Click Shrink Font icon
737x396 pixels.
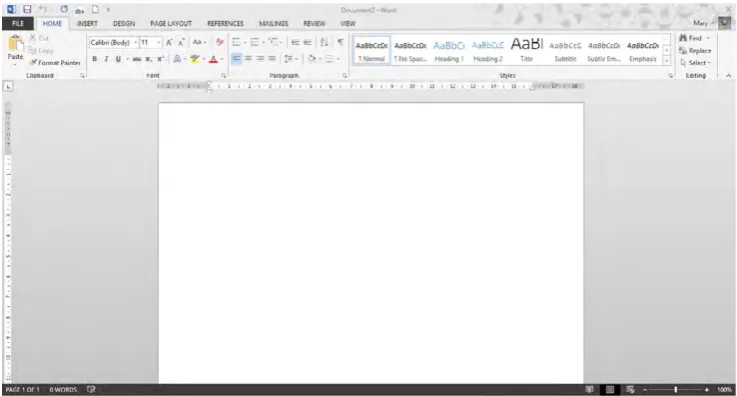tap(181, 43)
